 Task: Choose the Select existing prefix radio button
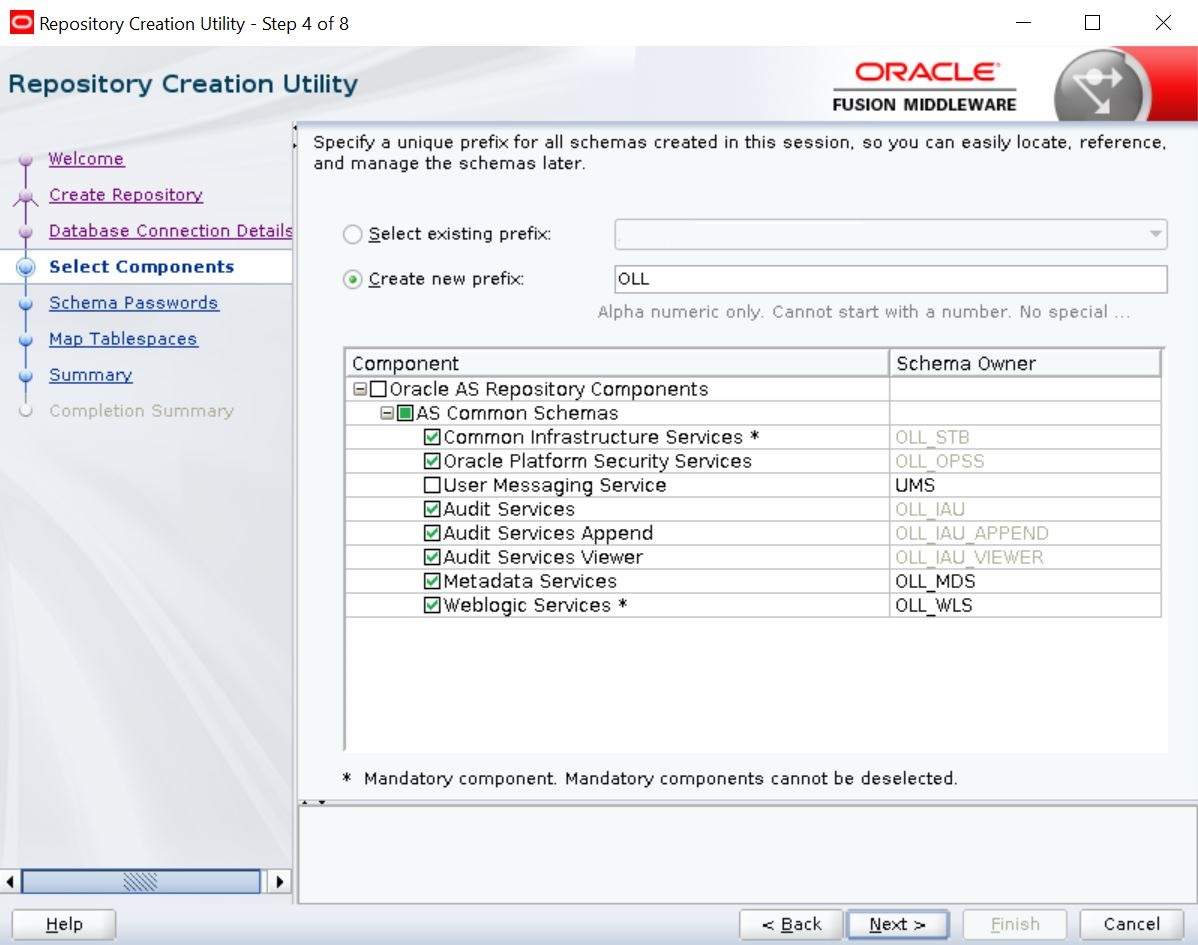pyautogui.click(x=352, y=235)
